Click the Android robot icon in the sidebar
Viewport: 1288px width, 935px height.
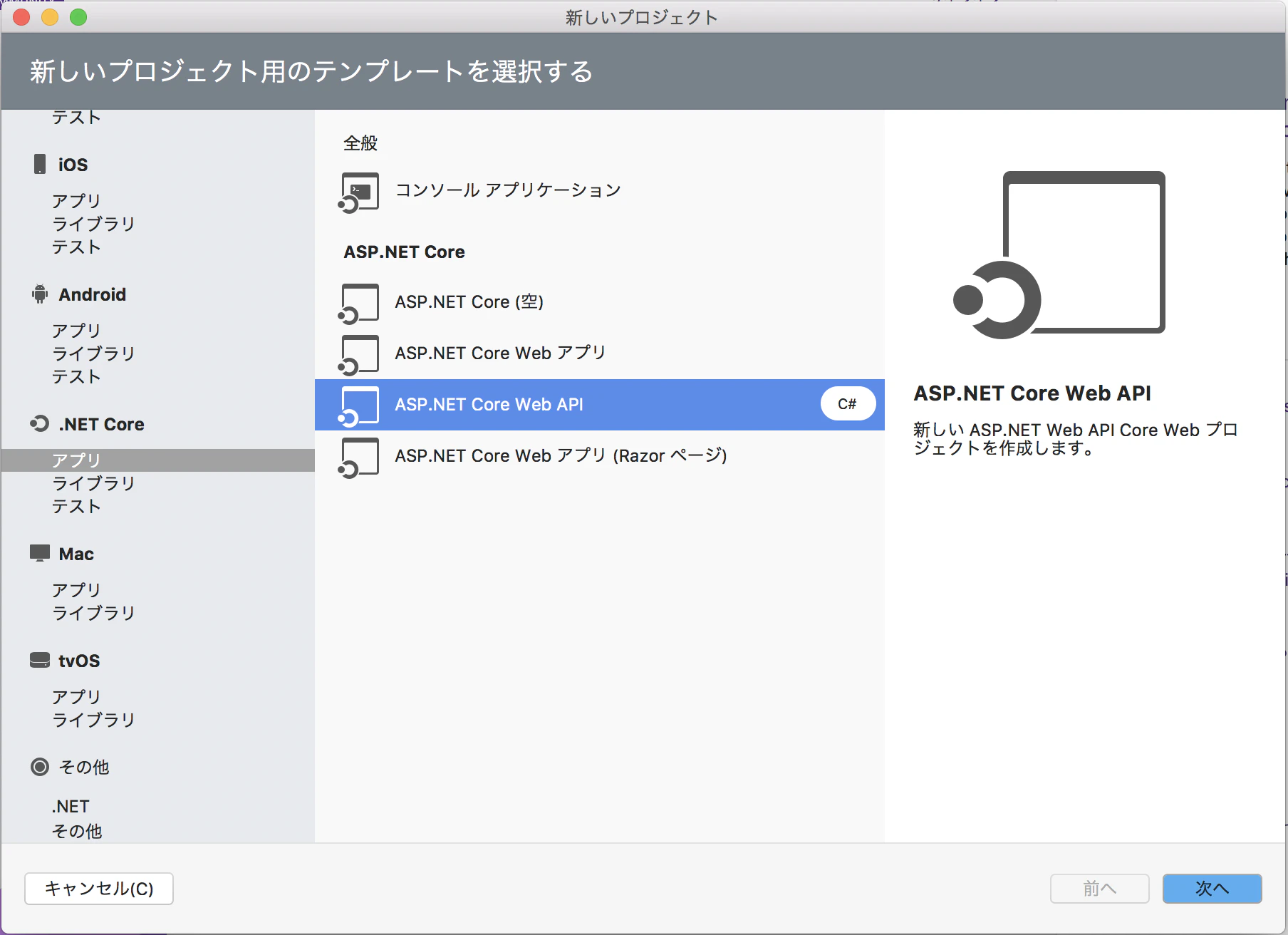tap(40, 294)
